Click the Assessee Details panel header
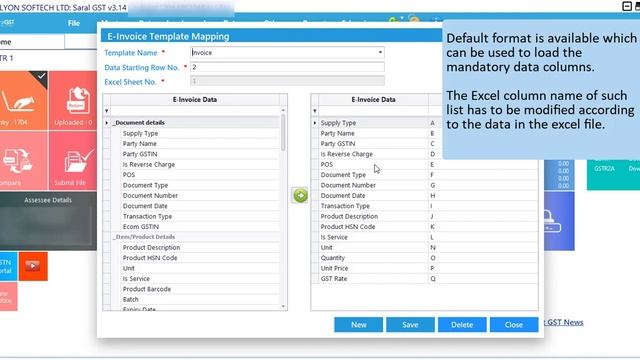The width and height of the screenshot is (640, 360). [48, 200]
